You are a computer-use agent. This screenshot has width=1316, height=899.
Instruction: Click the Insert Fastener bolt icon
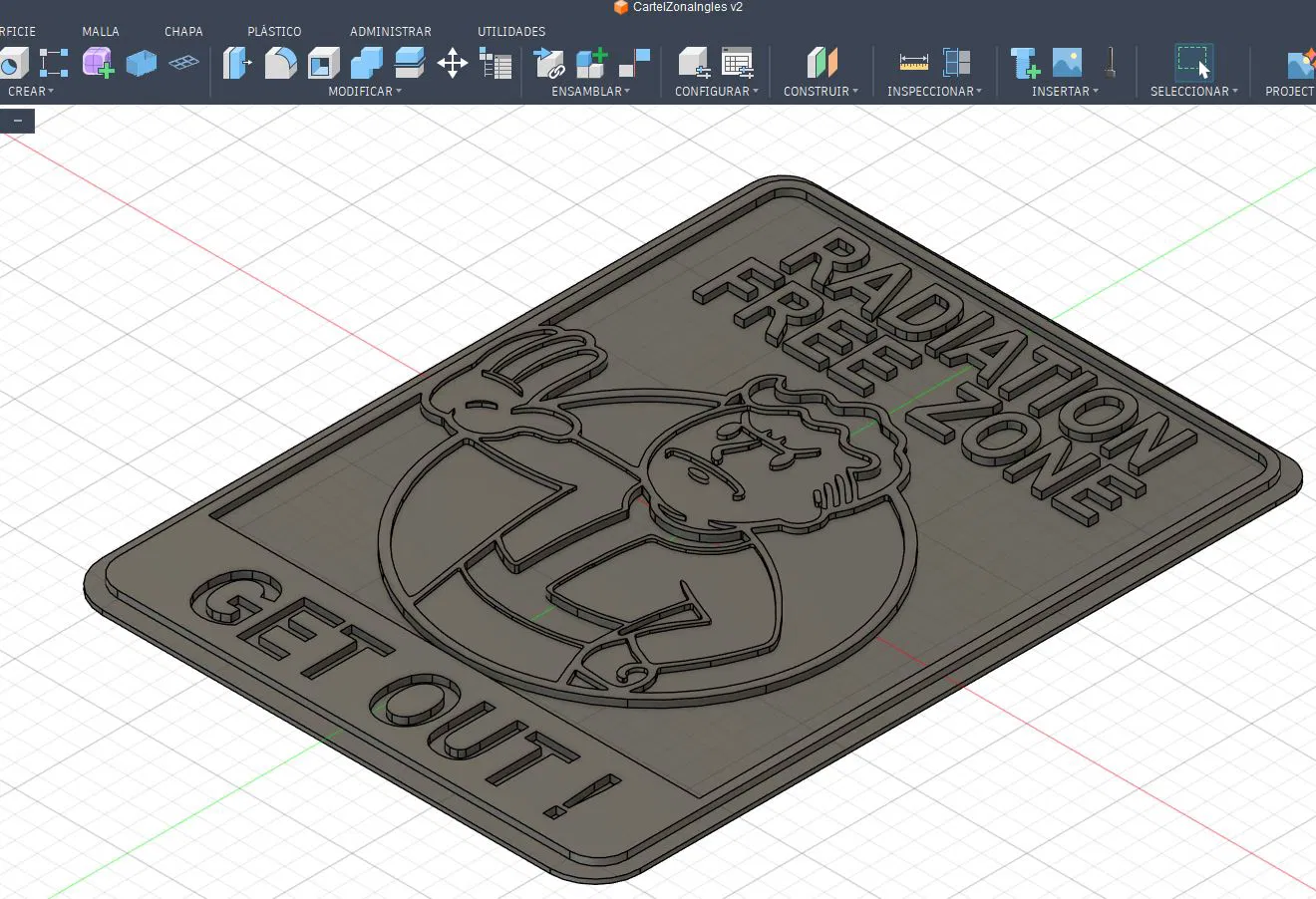click(x=1025, y=64)
